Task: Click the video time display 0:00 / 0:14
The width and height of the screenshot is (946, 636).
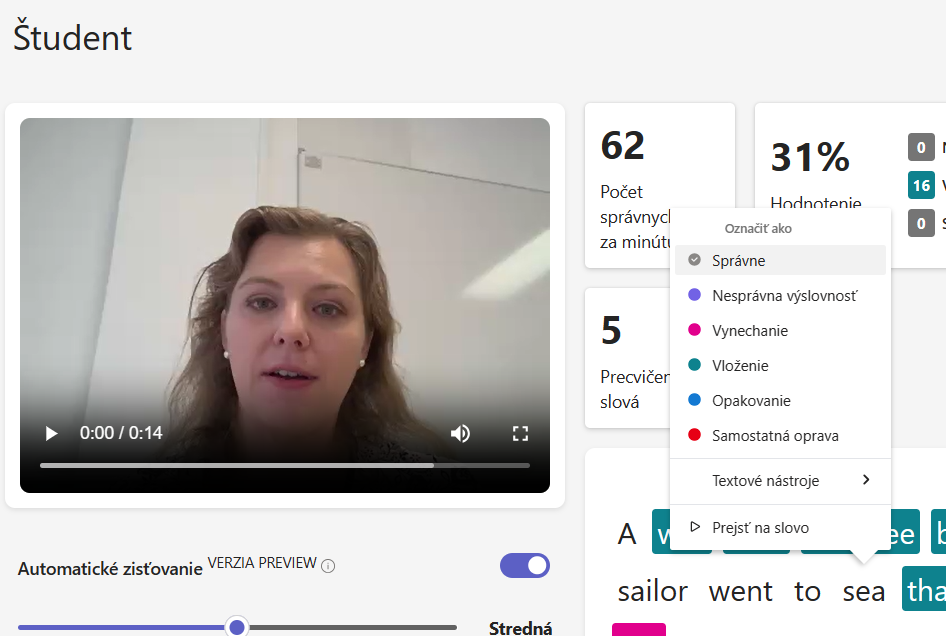Action: tap(121, 433)
